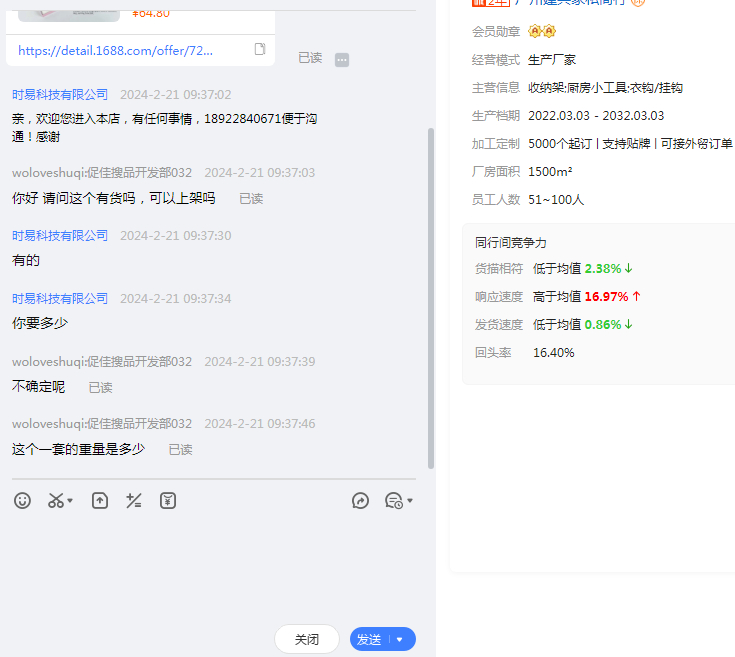The image size is (735, 657).
Task: Click sender name 时易科技有限公司 at 09:37:02
Action: (60, 95)
